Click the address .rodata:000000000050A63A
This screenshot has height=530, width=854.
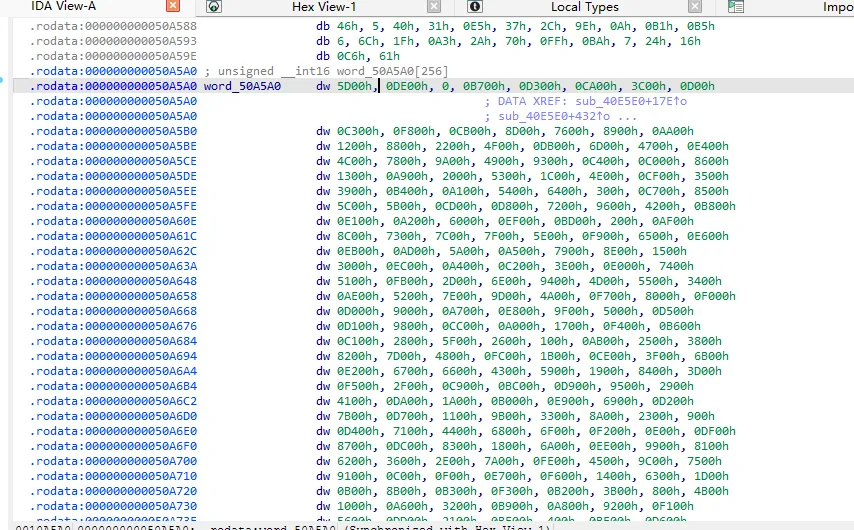pos(113,266)
